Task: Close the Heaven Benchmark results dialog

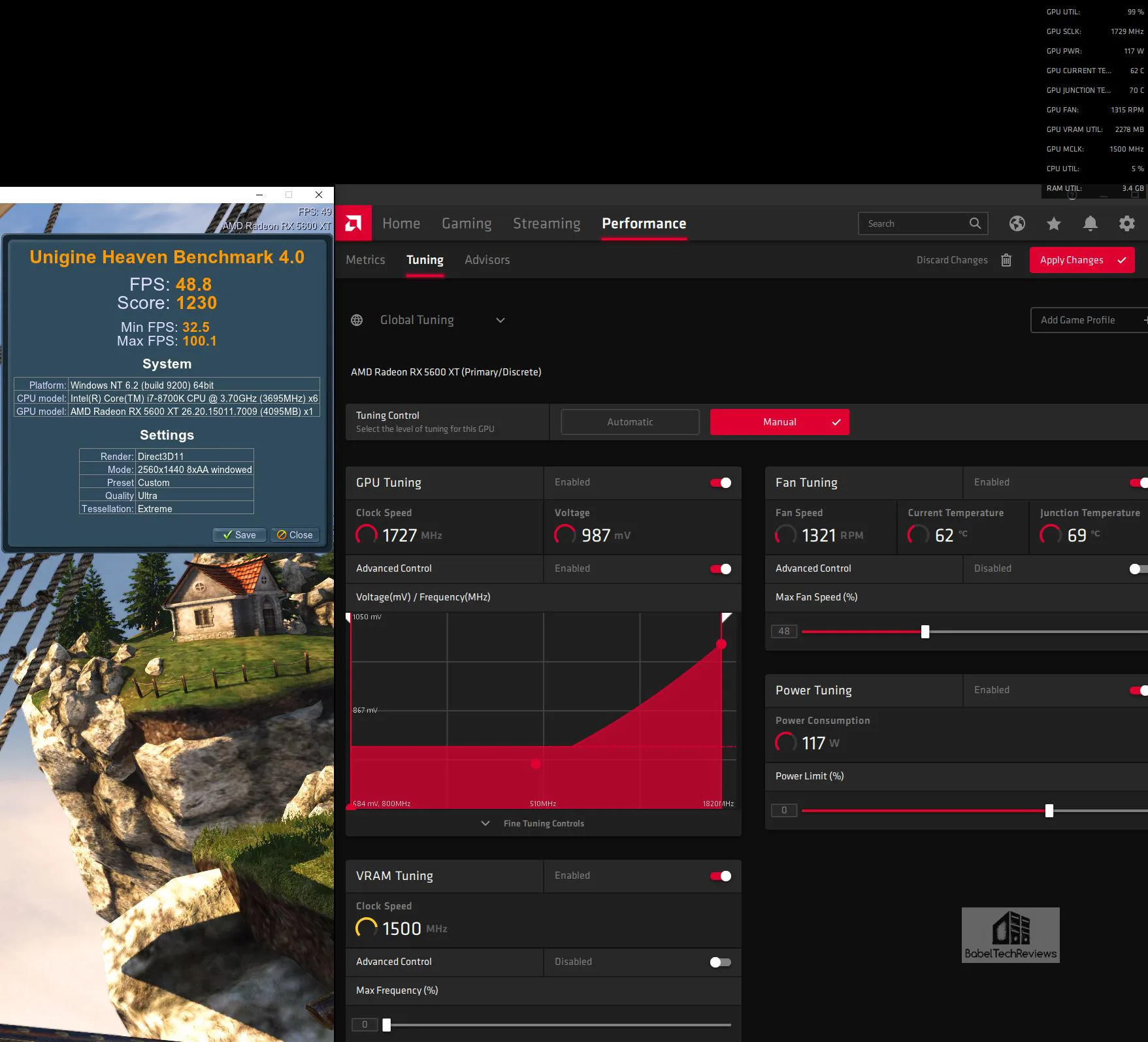Action: tap(295, 535)
